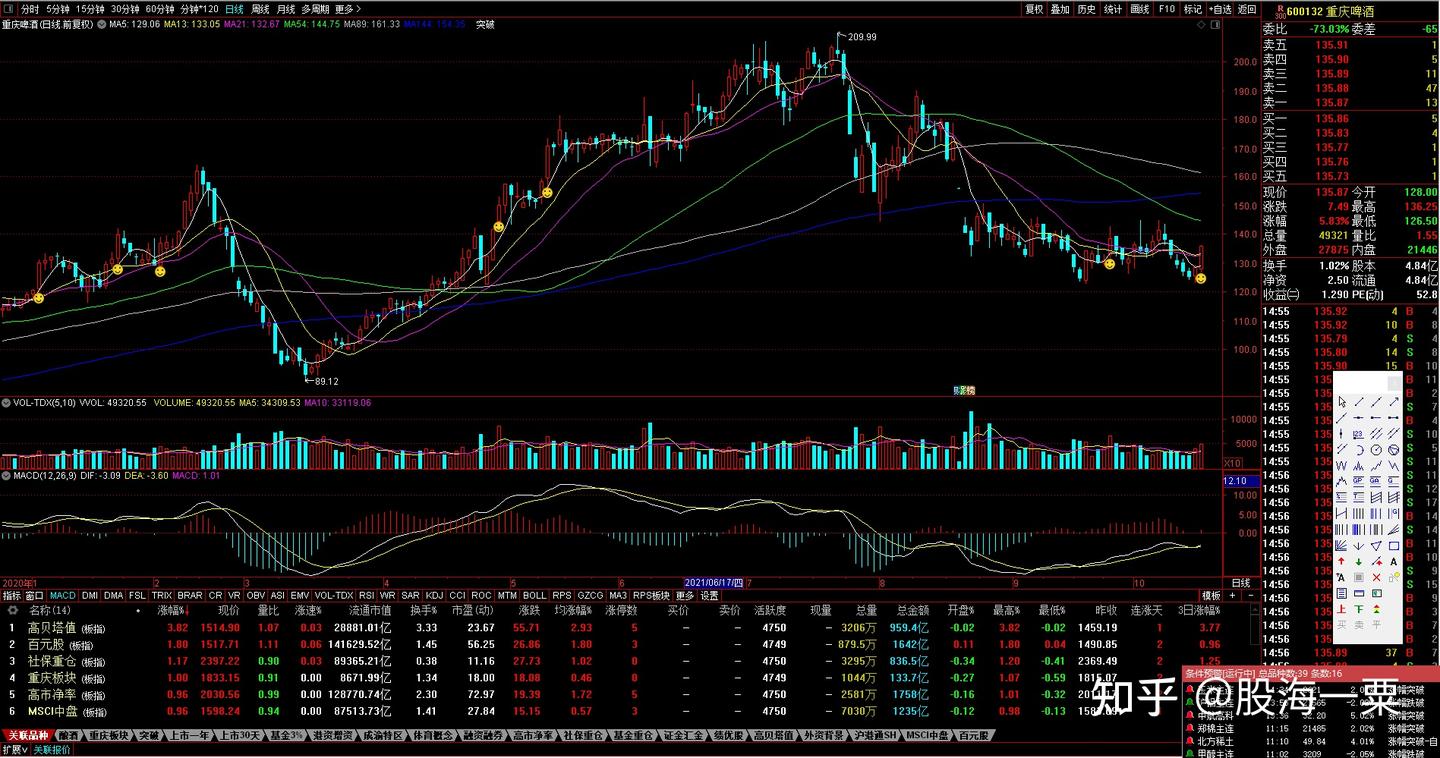Click the 指标 tab in the indicator row
Screen dimensions: 1440x758
pos(11,595)
